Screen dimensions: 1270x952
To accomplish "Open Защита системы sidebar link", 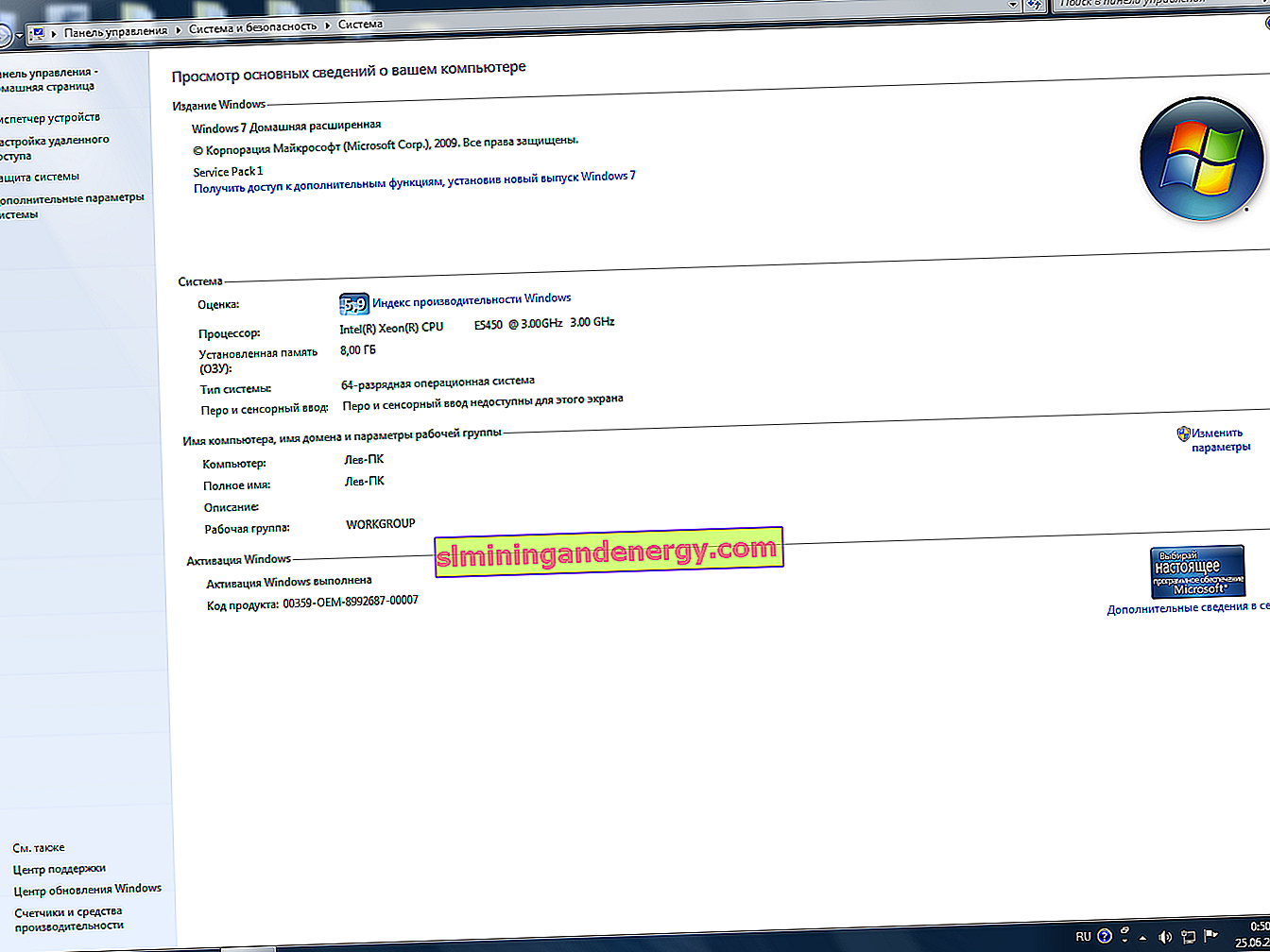I will pyautogui.click(x=39, y=178).
